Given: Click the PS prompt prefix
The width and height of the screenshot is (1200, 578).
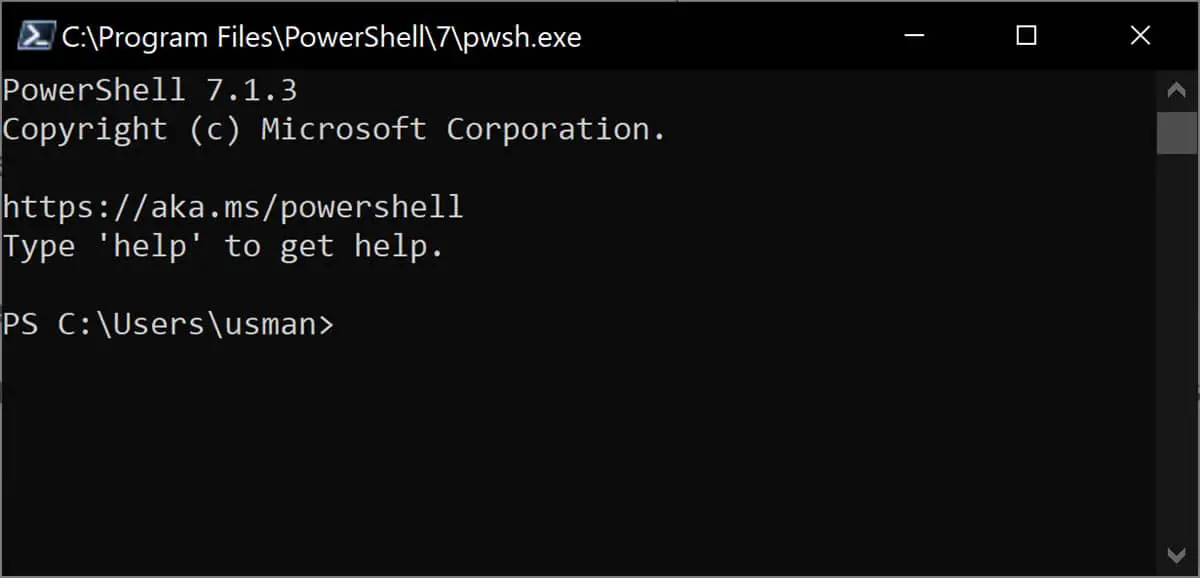Looking at the screenshot, I should point(21,324).
